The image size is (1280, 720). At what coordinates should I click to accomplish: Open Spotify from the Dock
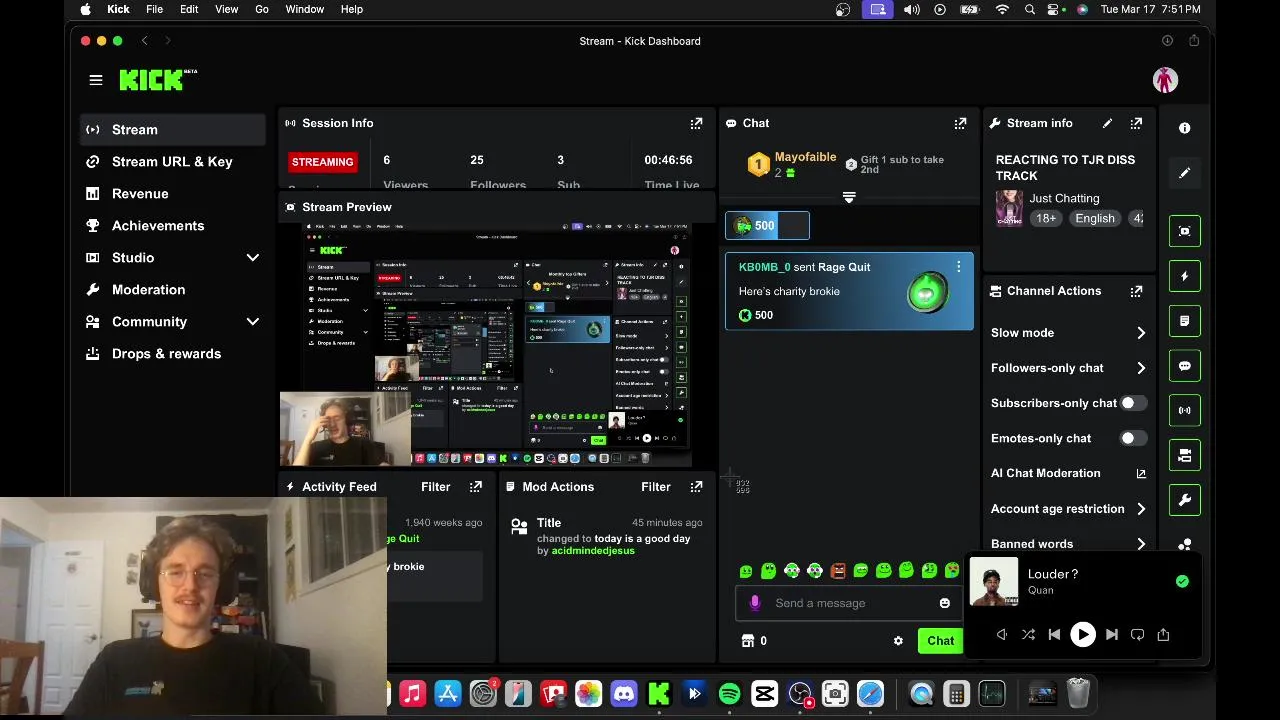729,694
